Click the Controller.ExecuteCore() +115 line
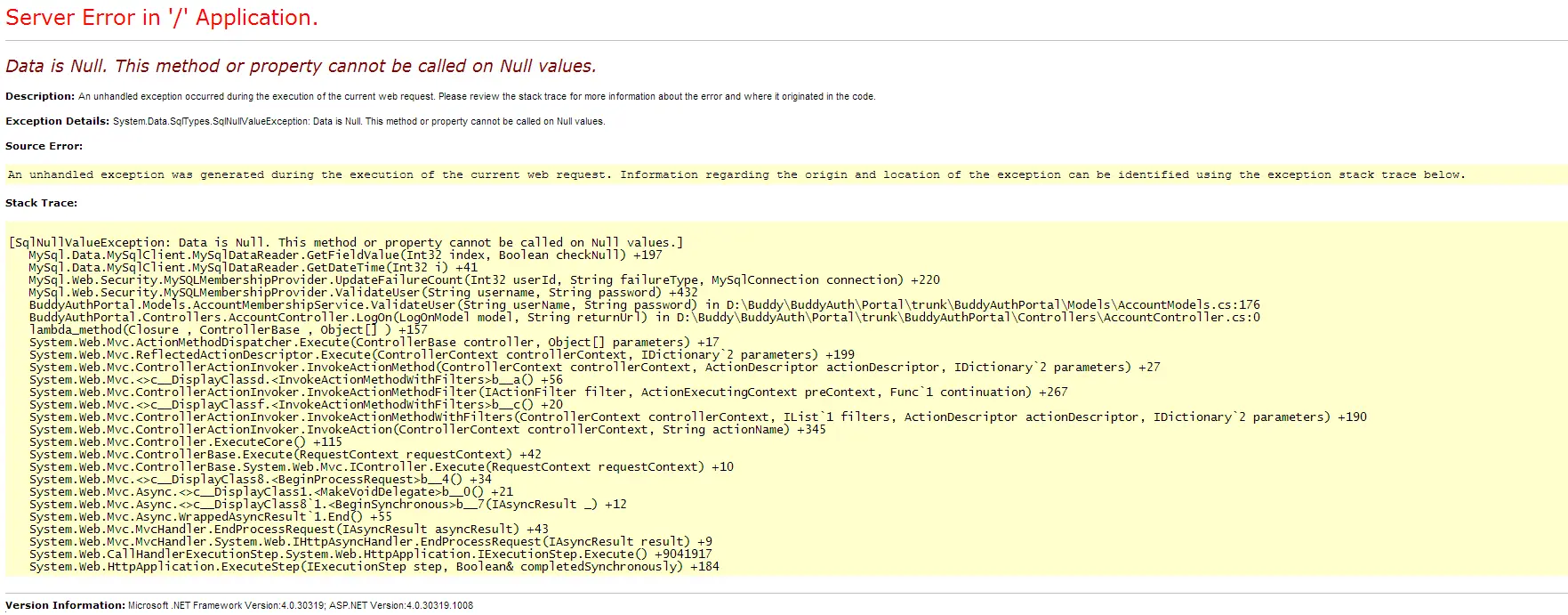1568x615 pixels. pyautogui.click(x=185, y=441)
